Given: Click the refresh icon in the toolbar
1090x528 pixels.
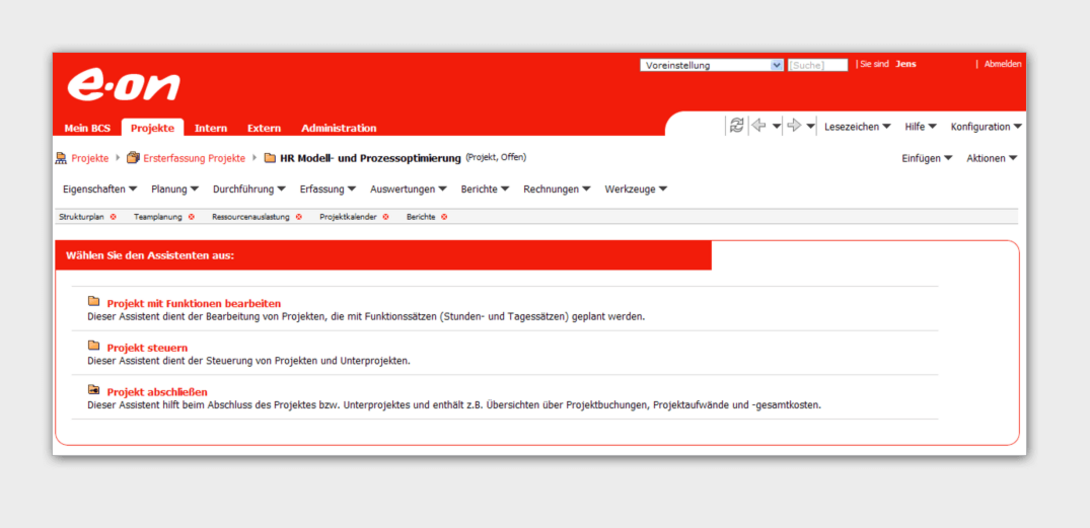Looking at the screenshot, I should (737, 126).
